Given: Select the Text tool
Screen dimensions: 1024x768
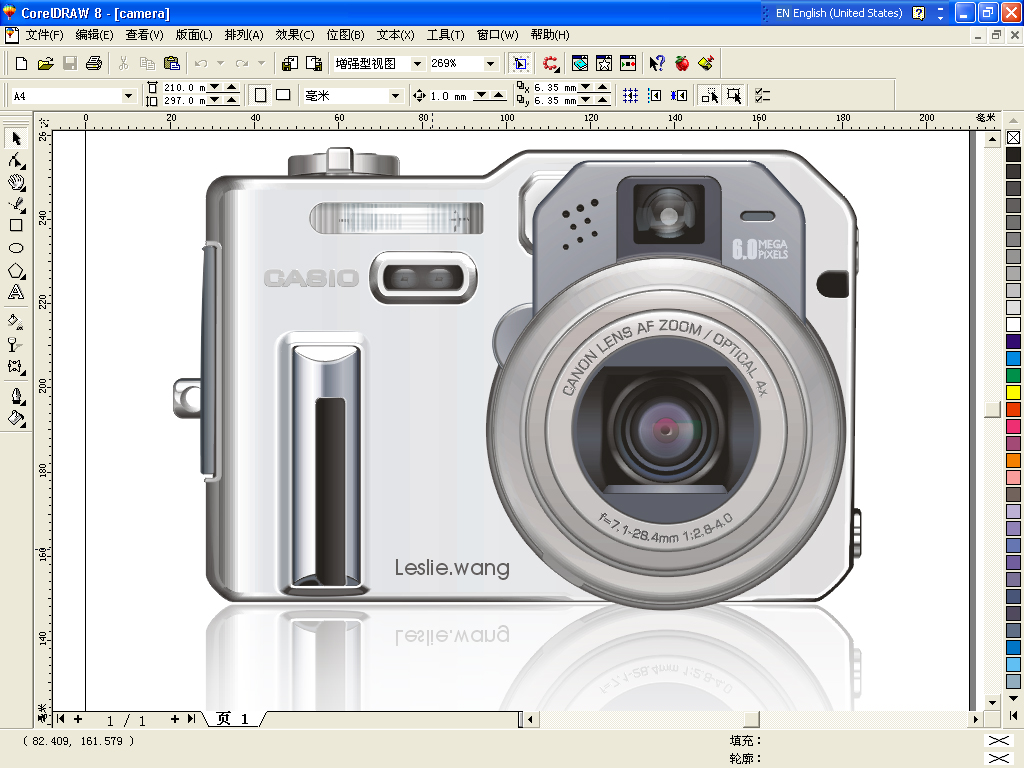Looking at the screenshot, I should pyautogui.click(x=16, y=292).
